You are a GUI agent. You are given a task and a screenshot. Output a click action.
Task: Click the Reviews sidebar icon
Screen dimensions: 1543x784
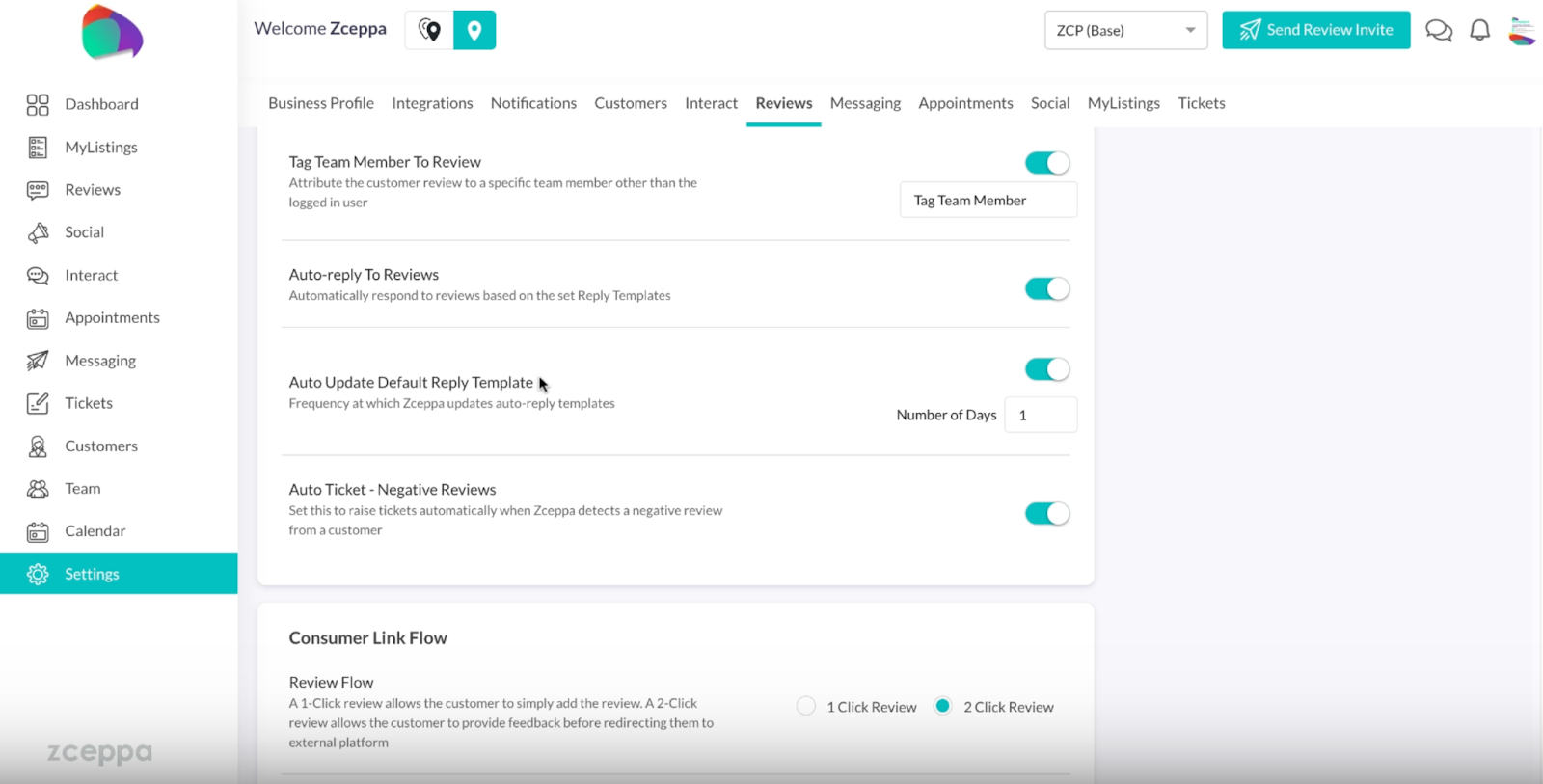(x=38, y=190)
